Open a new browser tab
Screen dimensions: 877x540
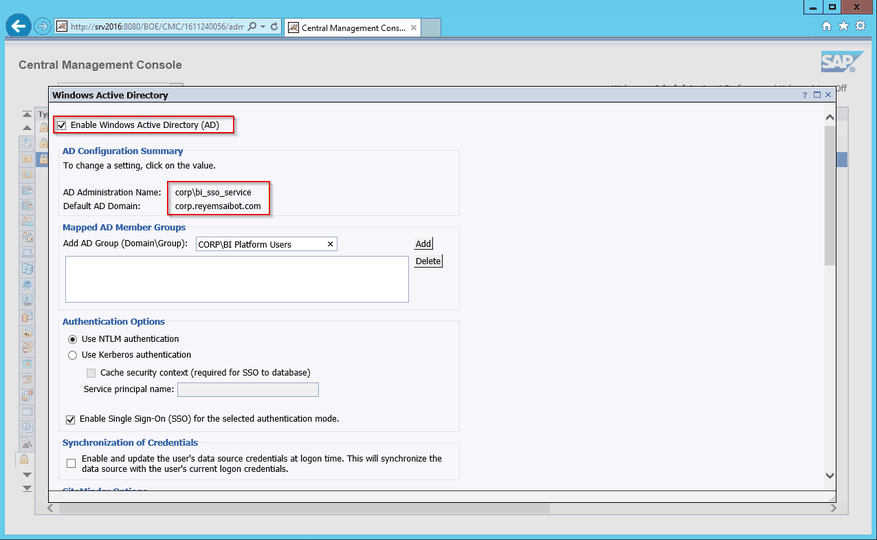(x=431, y=27)
